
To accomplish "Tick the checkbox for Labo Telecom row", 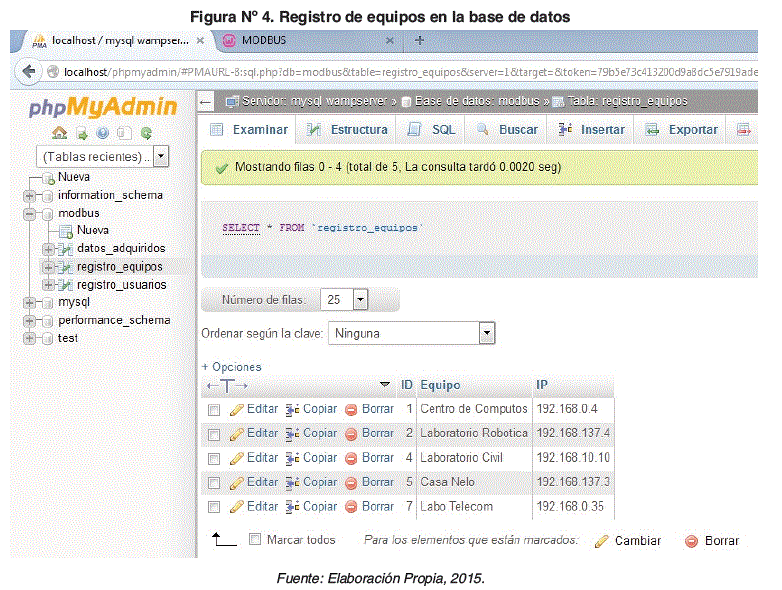I will (214, 507).
